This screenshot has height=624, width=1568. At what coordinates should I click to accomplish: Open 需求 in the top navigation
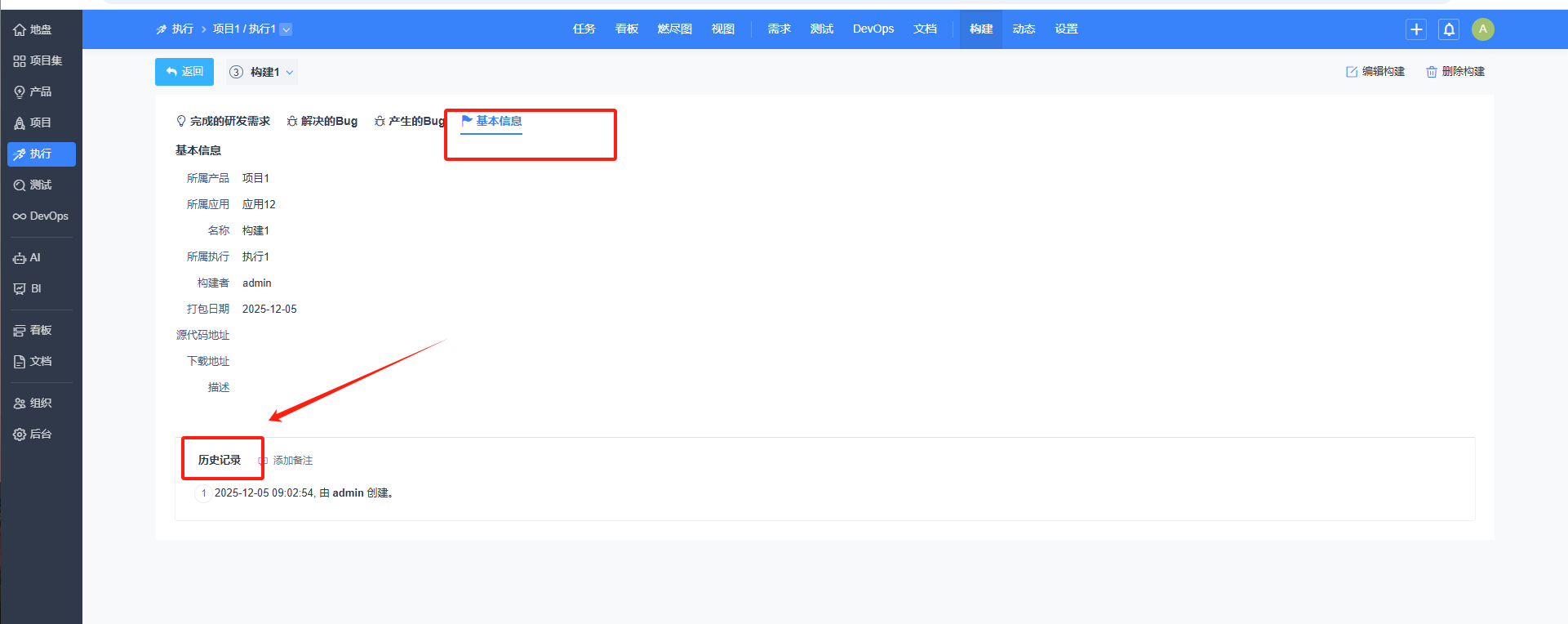click(780, 29)
